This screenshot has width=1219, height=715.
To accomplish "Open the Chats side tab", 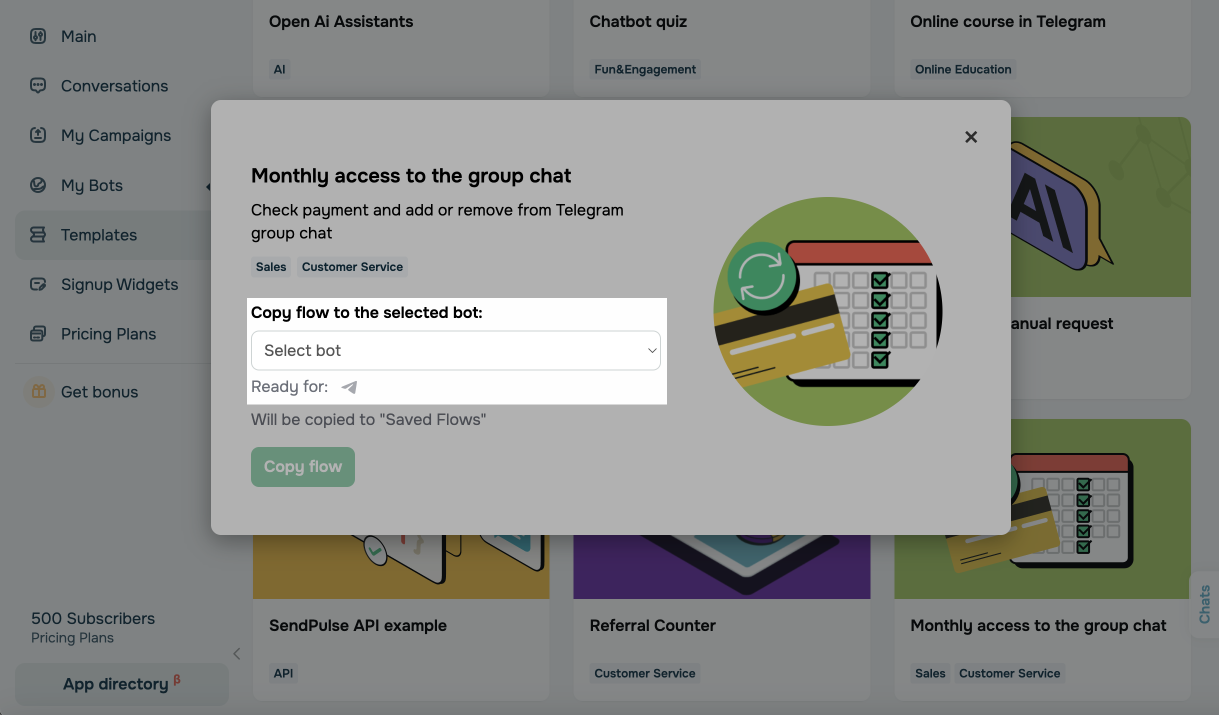I will 1205,605.
